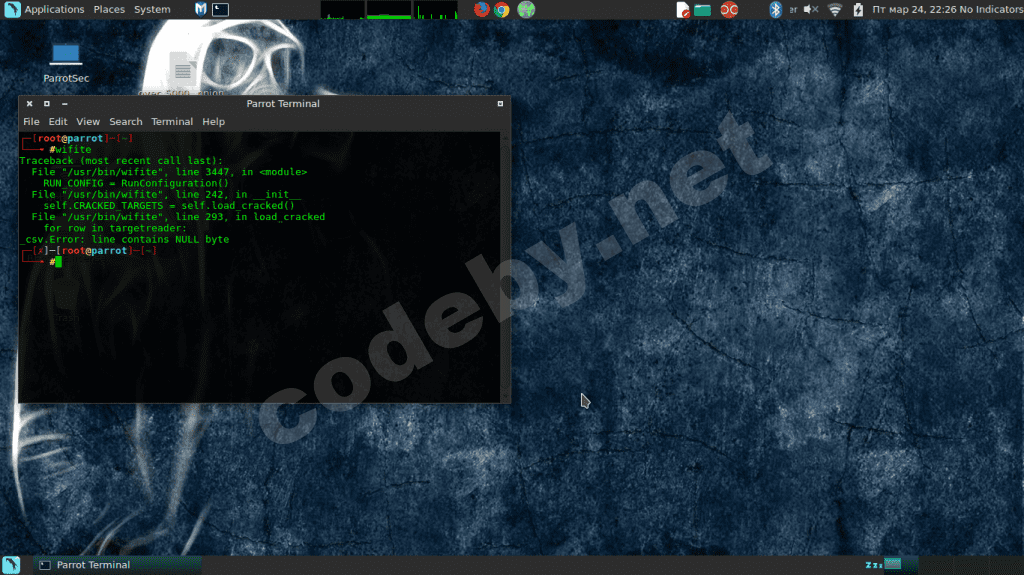
Task: Maximize the Parrot Terminal window
Action: click(46, 103)
